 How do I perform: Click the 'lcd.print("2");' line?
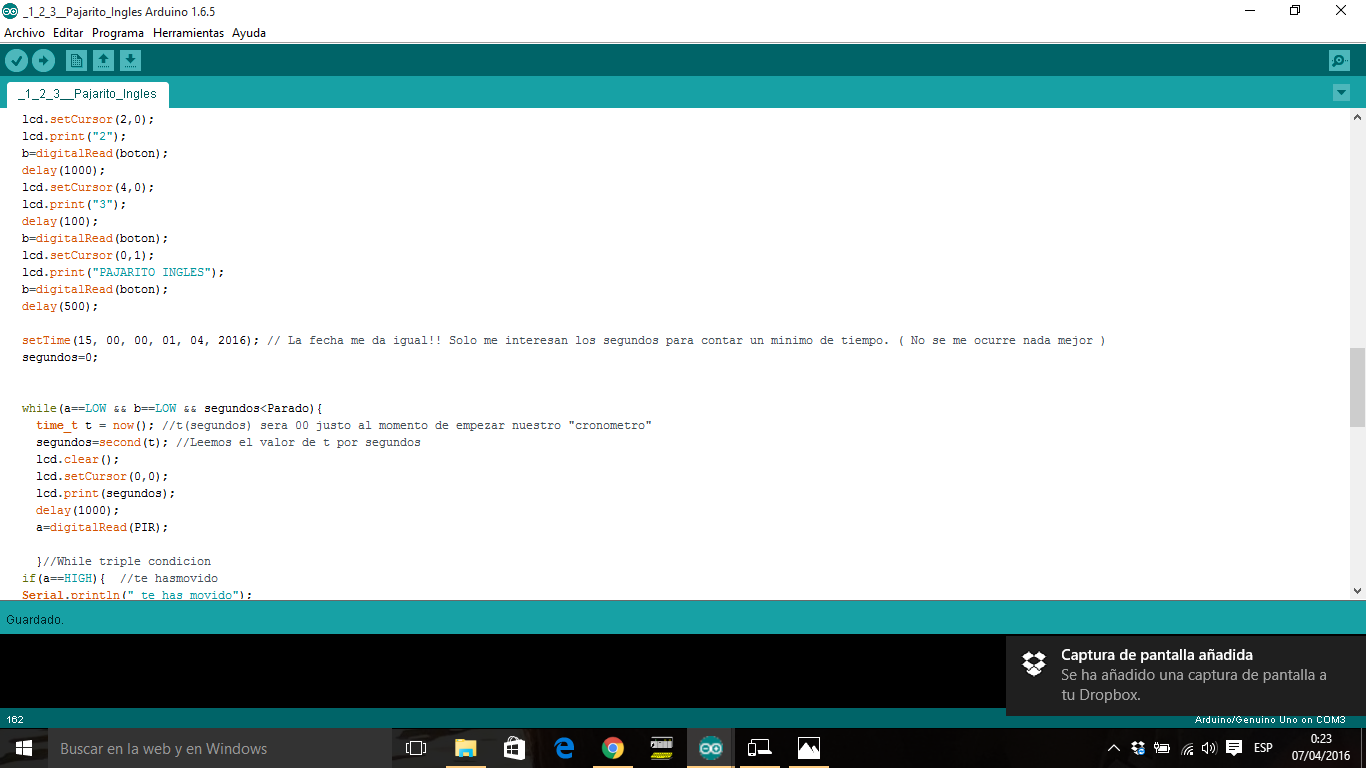[x=74, y=136]
